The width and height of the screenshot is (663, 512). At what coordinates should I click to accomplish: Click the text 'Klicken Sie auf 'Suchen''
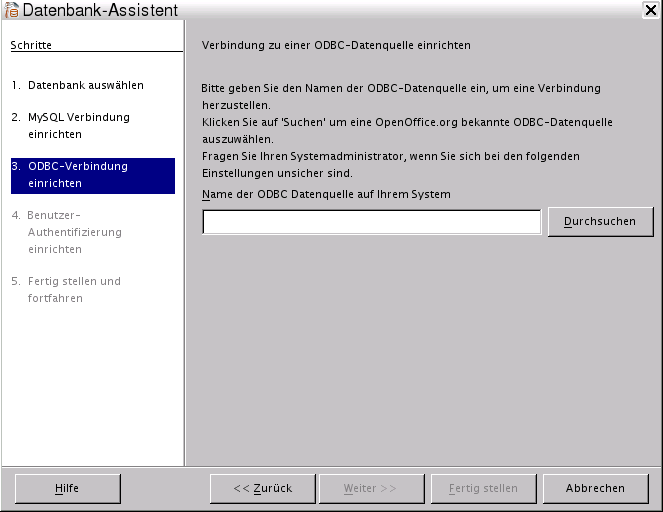point(264,122)
